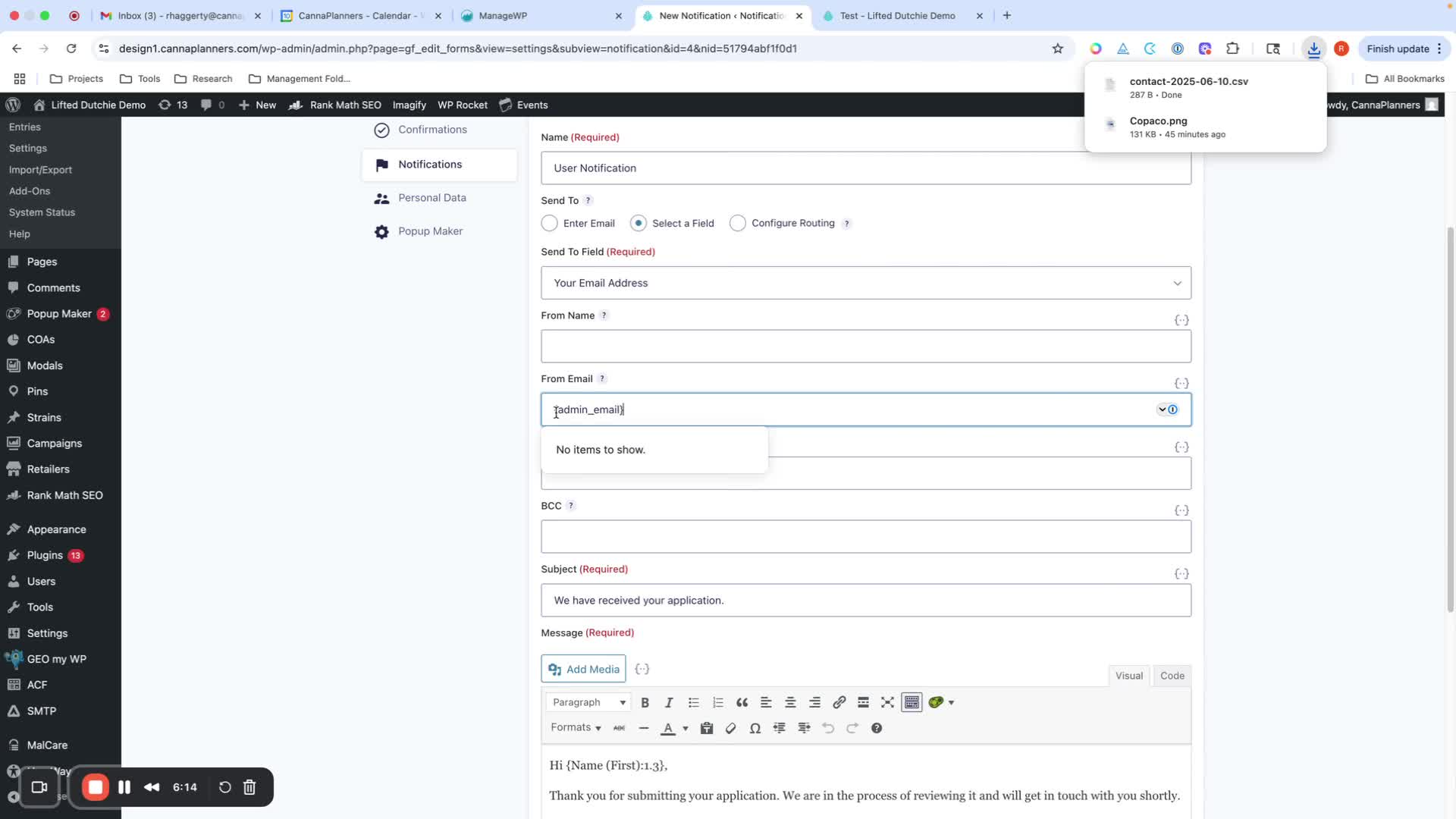The height and width of the screenshot is (819, 1456).
Task: Click the Italic formatting icon
Action: coord(669,703)
